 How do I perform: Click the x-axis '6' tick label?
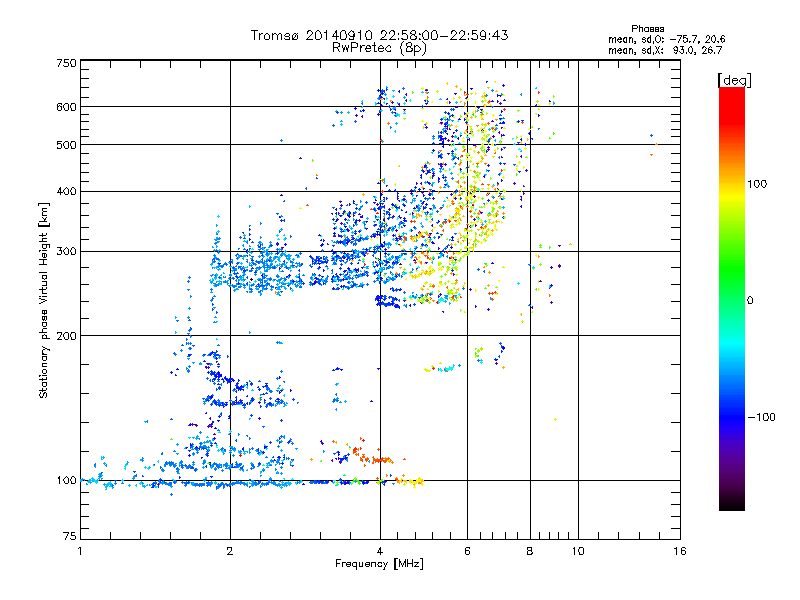click(x=467, y=551)
